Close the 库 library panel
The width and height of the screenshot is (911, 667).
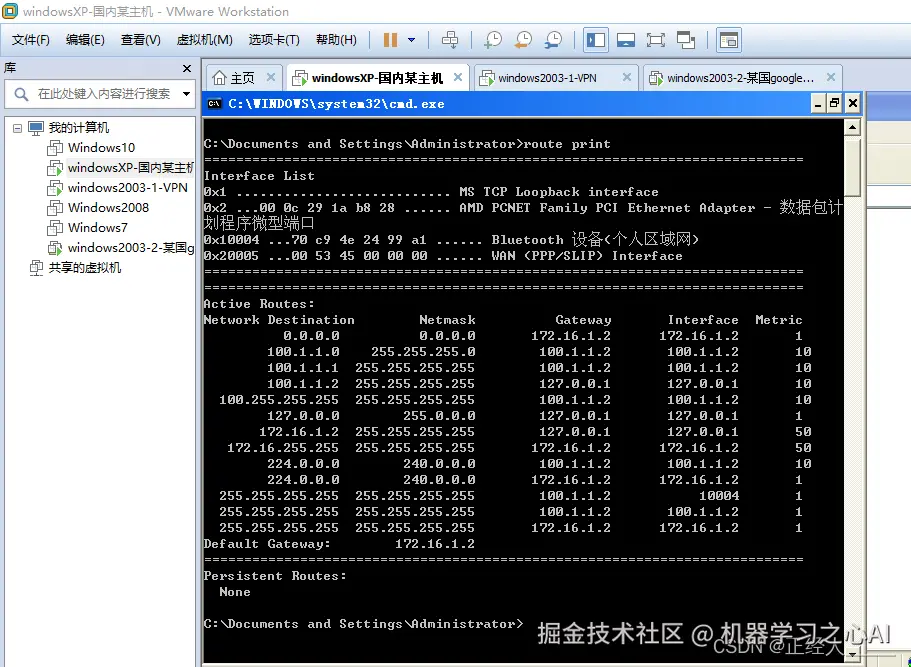(186, 69)
